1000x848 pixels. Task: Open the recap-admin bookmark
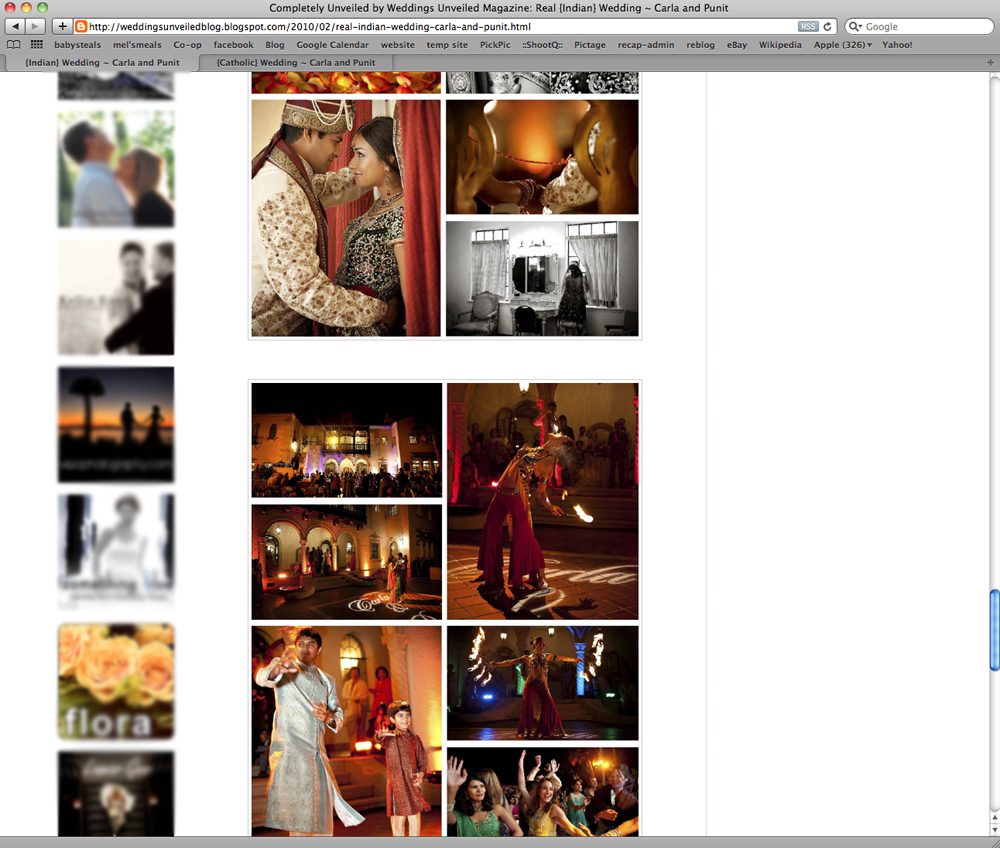646,45
